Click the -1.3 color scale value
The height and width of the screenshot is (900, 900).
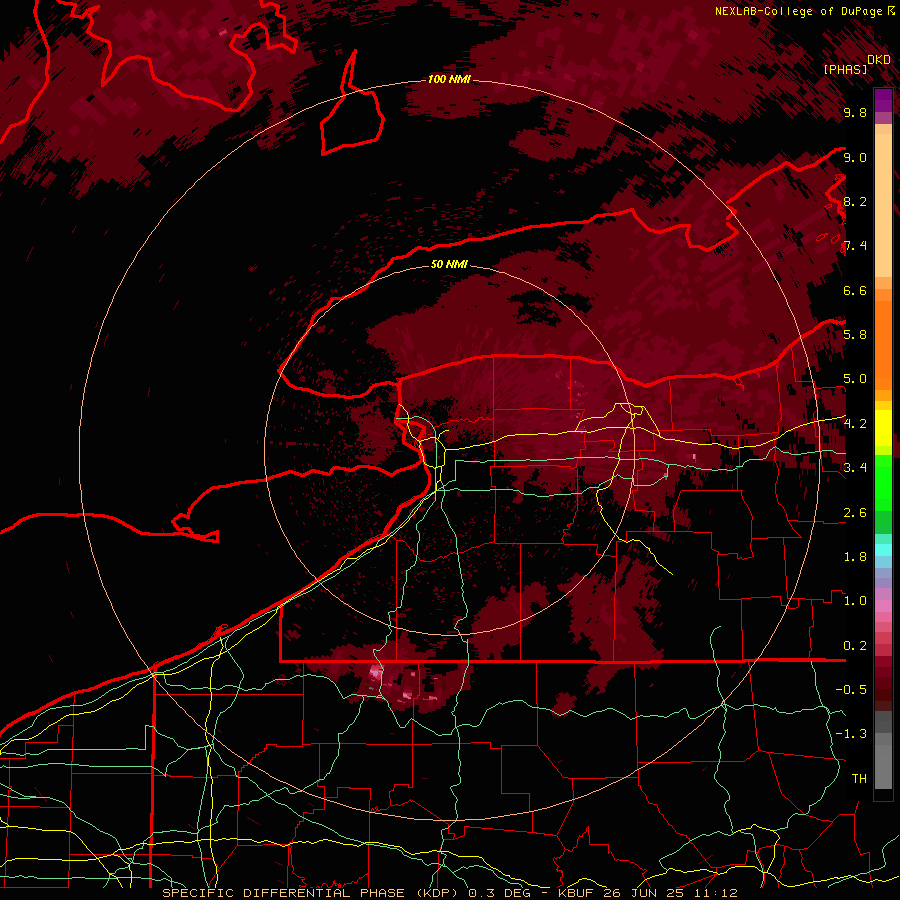click(x=852, y=734)
